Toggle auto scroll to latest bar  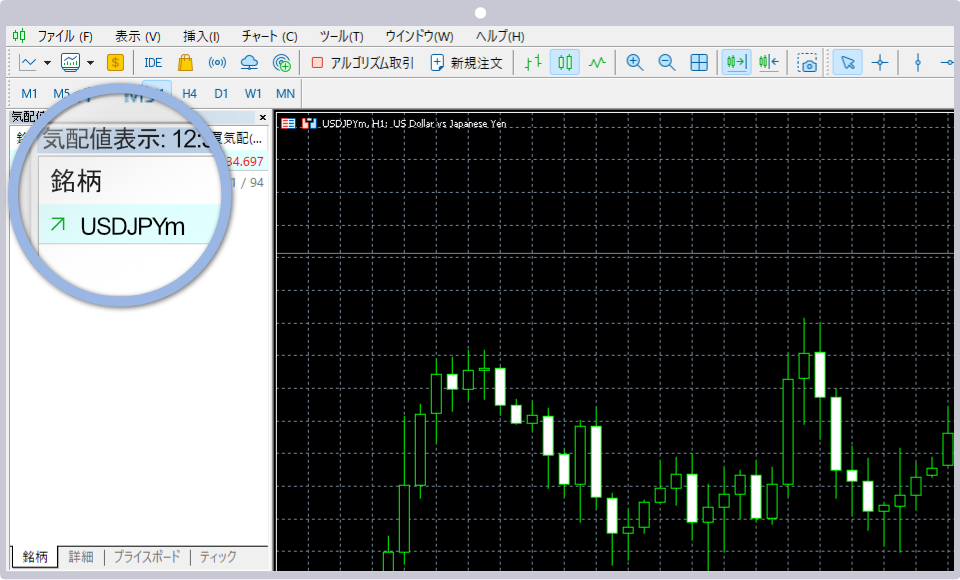tap(737, 62)
